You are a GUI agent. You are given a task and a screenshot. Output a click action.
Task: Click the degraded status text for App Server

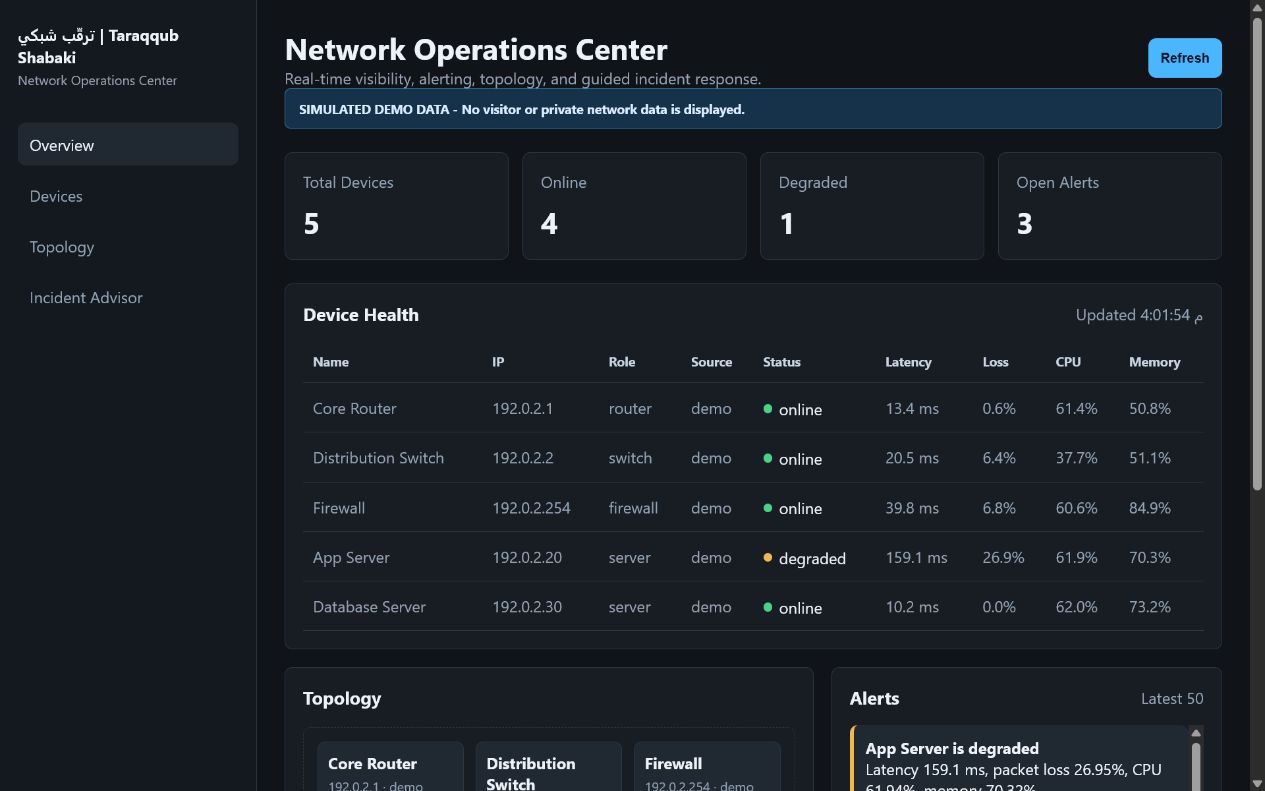812,558
